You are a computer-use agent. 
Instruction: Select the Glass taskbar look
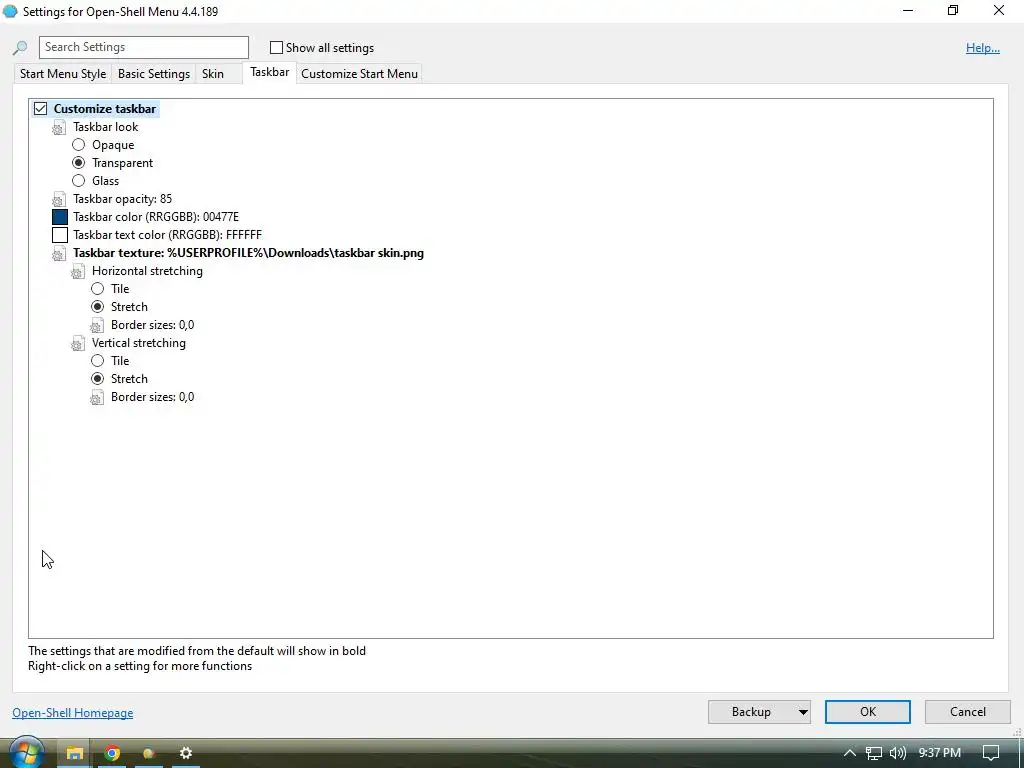pos(78,180)
